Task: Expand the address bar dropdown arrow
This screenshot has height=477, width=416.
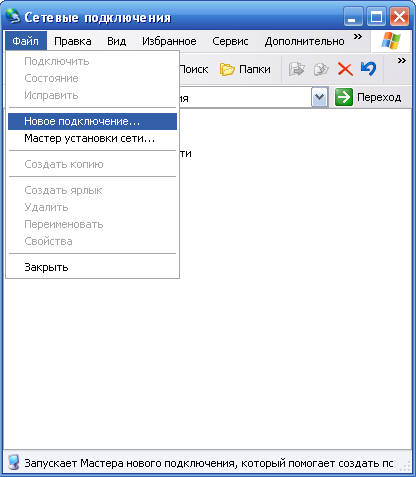Action: click(319, 97)
